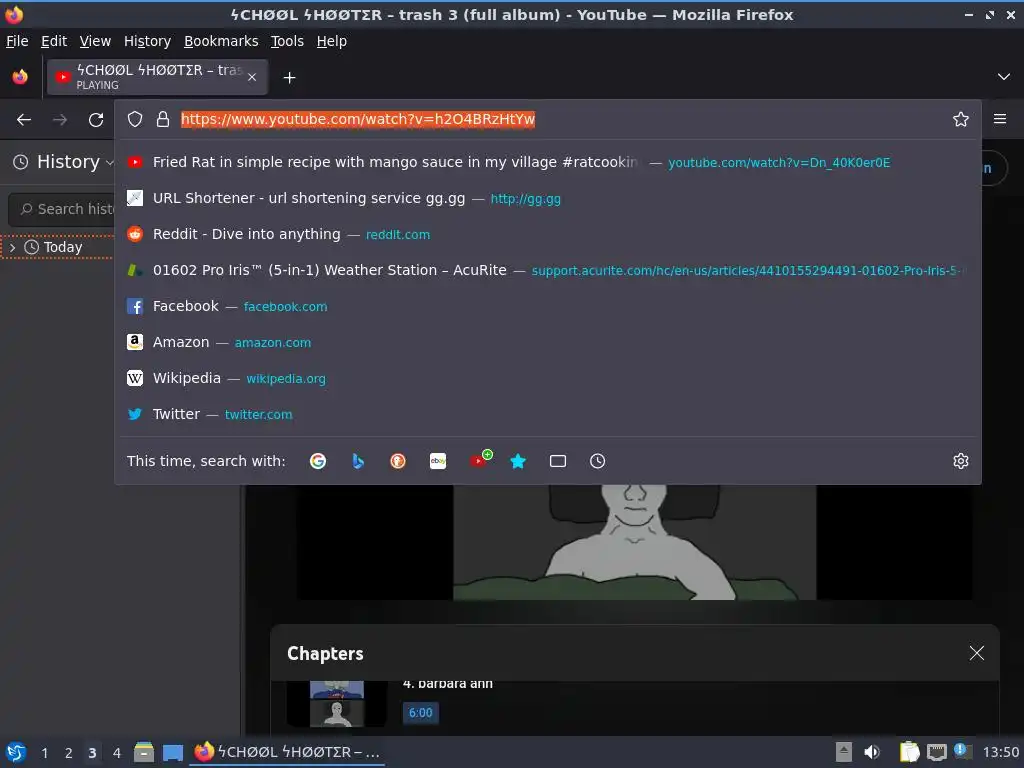Click the 13:50 taskbar clock
Screen dimensions: 1024x768
1000,752
